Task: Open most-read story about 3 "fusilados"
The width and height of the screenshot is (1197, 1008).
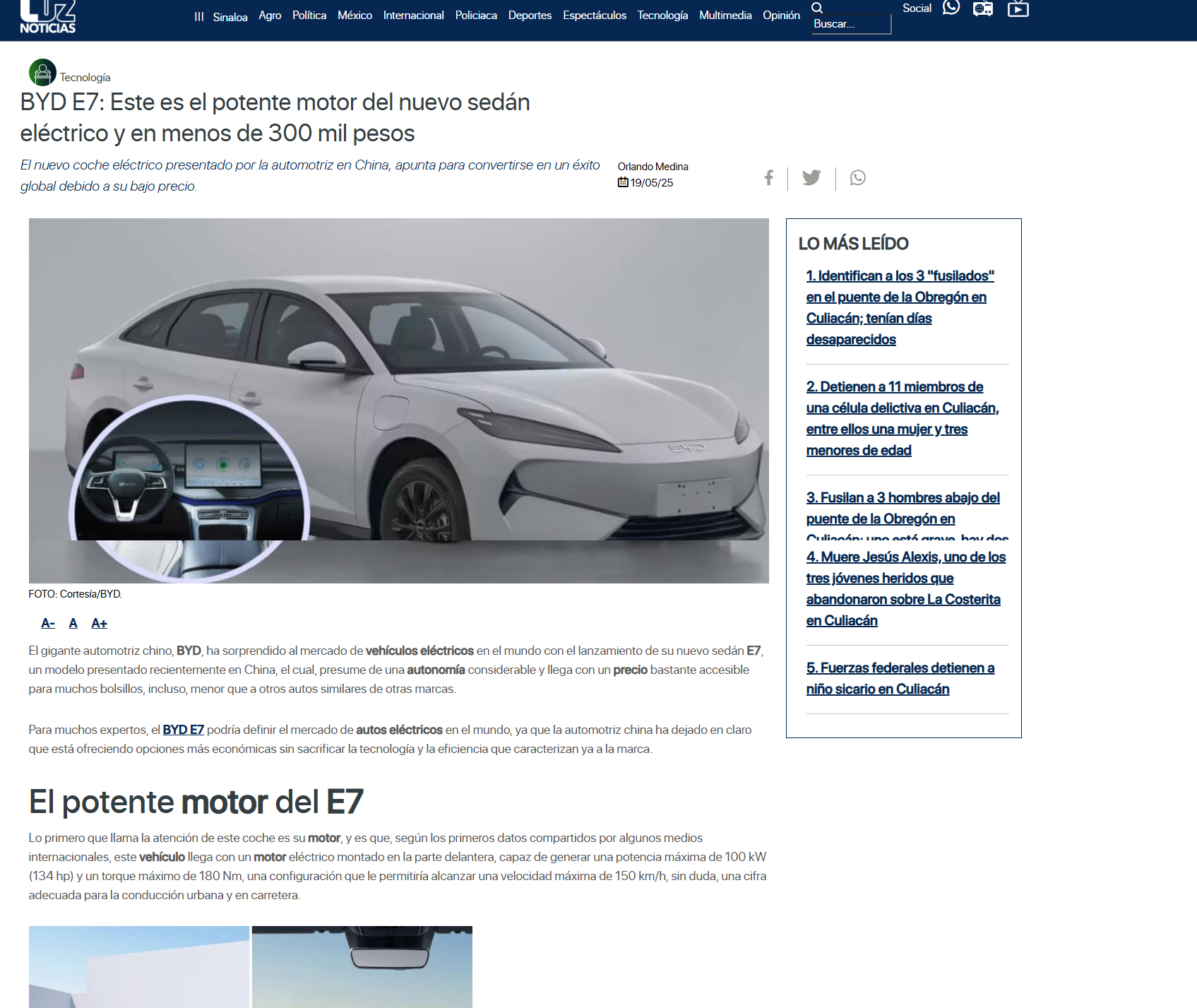Action: [900, 307]
